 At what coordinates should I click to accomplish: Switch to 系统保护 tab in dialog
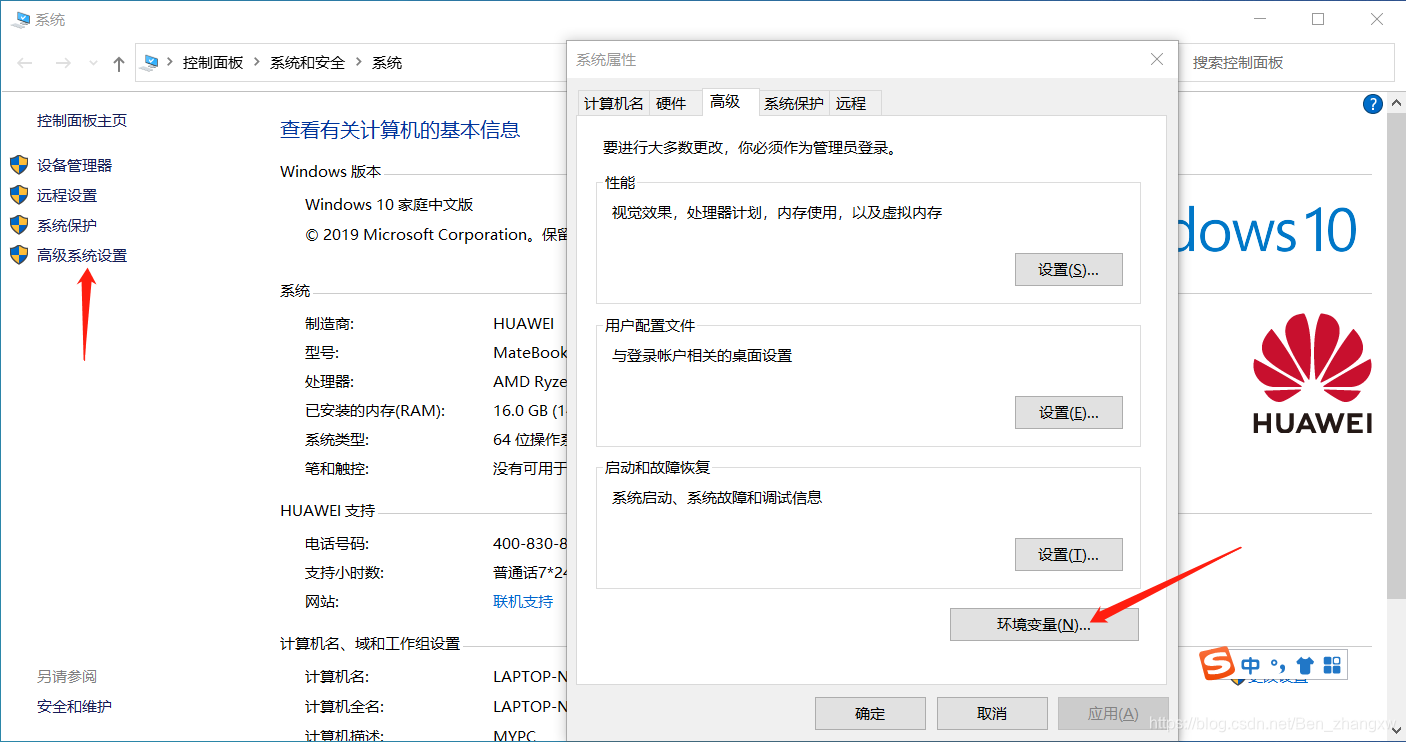[794, 103]
